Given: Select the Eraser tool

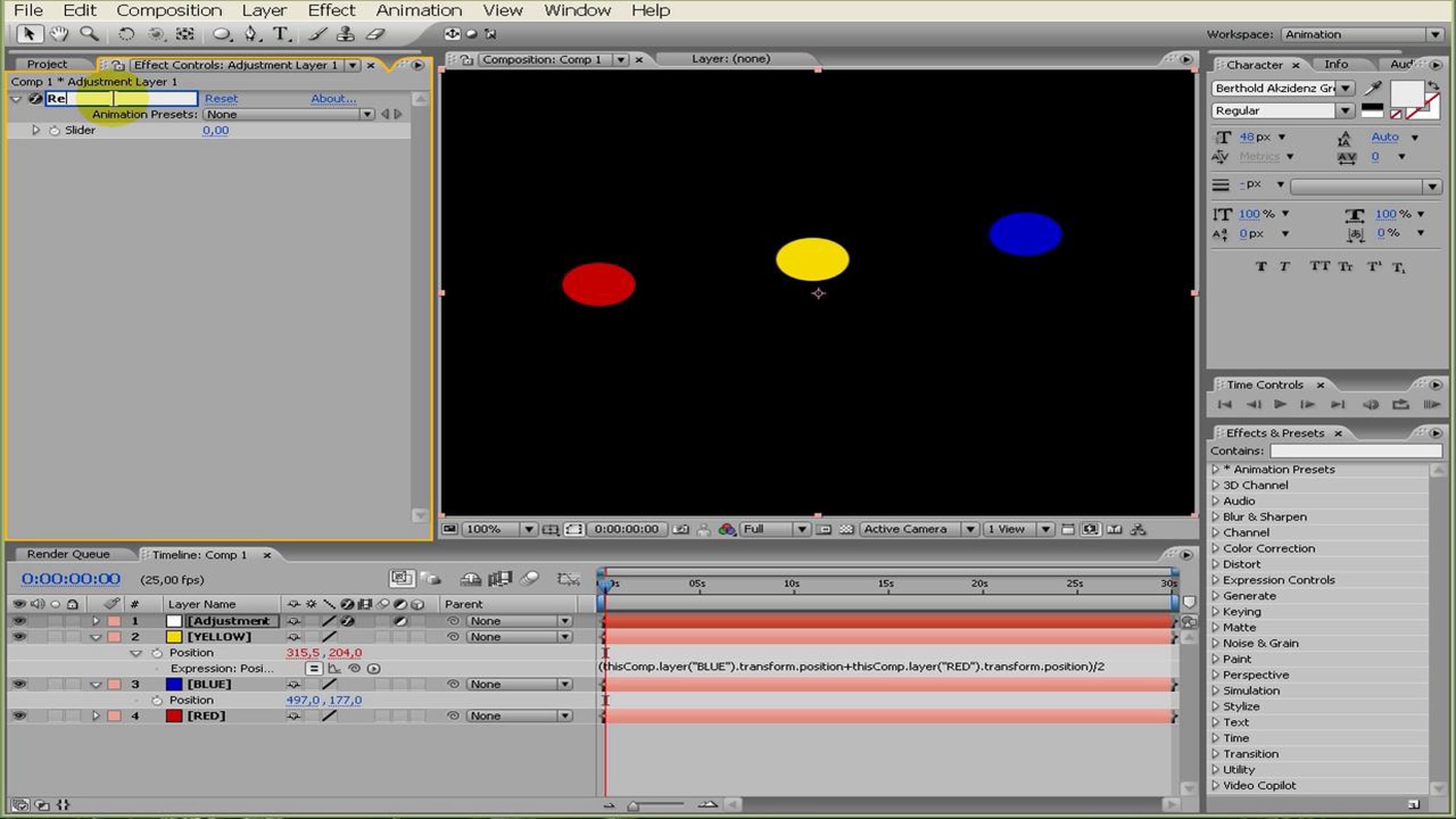Looking at the screenshot, I should 376,34.
